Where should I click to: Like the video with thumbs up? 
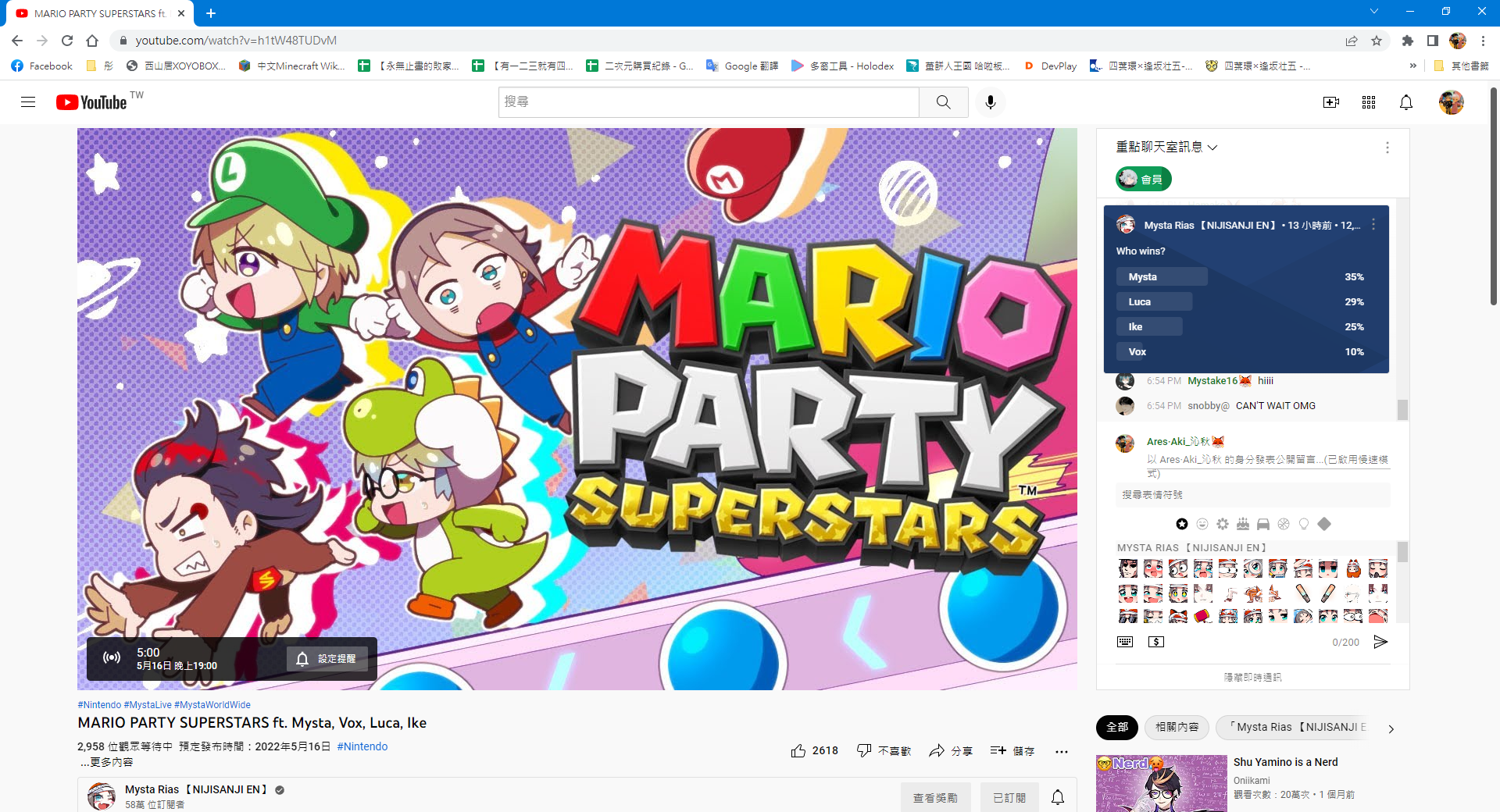(x=798, y=750)
